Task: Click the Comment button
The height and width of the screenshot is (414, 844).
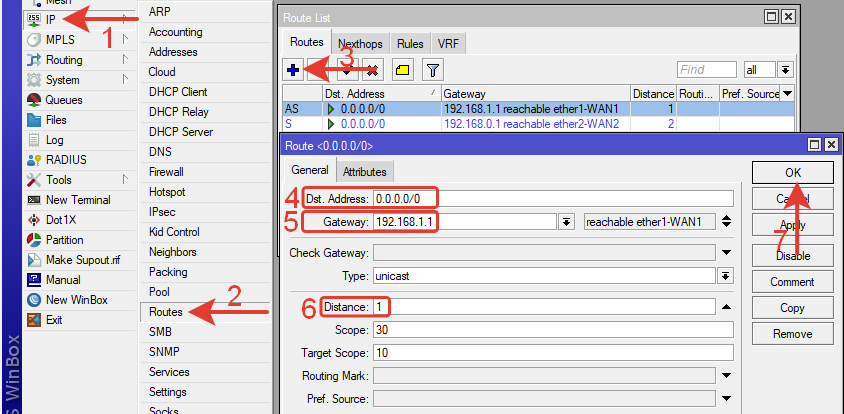Action: pyautogui.click(x=793, y=282)
